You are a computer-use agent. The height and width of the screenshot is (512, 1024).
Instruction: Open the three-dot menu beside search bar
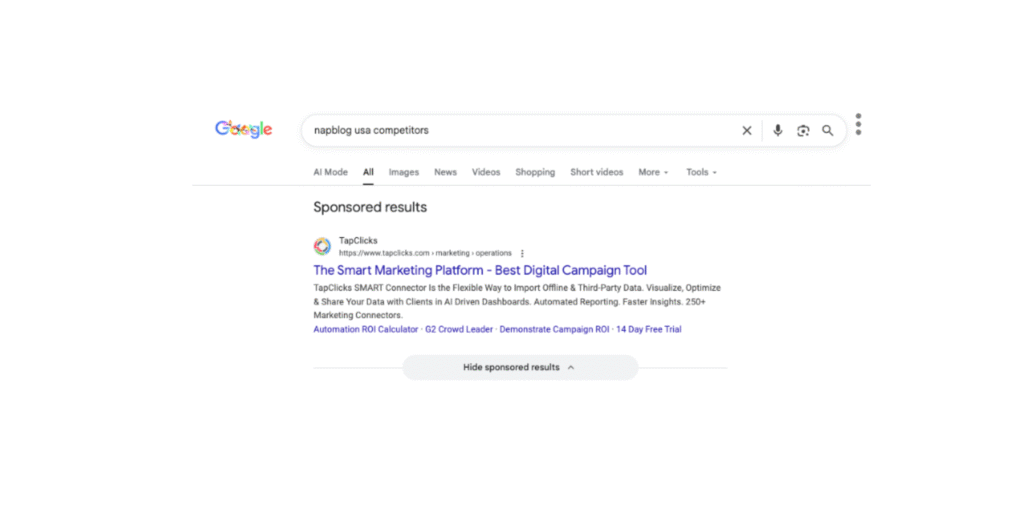coord(858,125)
